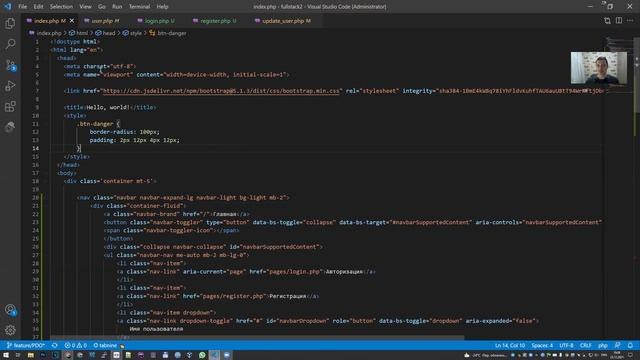The width and height of the screenshot is (640, 360).
Task: Open Zoom app in the taskbar
Action: click(x=227, y=355)
